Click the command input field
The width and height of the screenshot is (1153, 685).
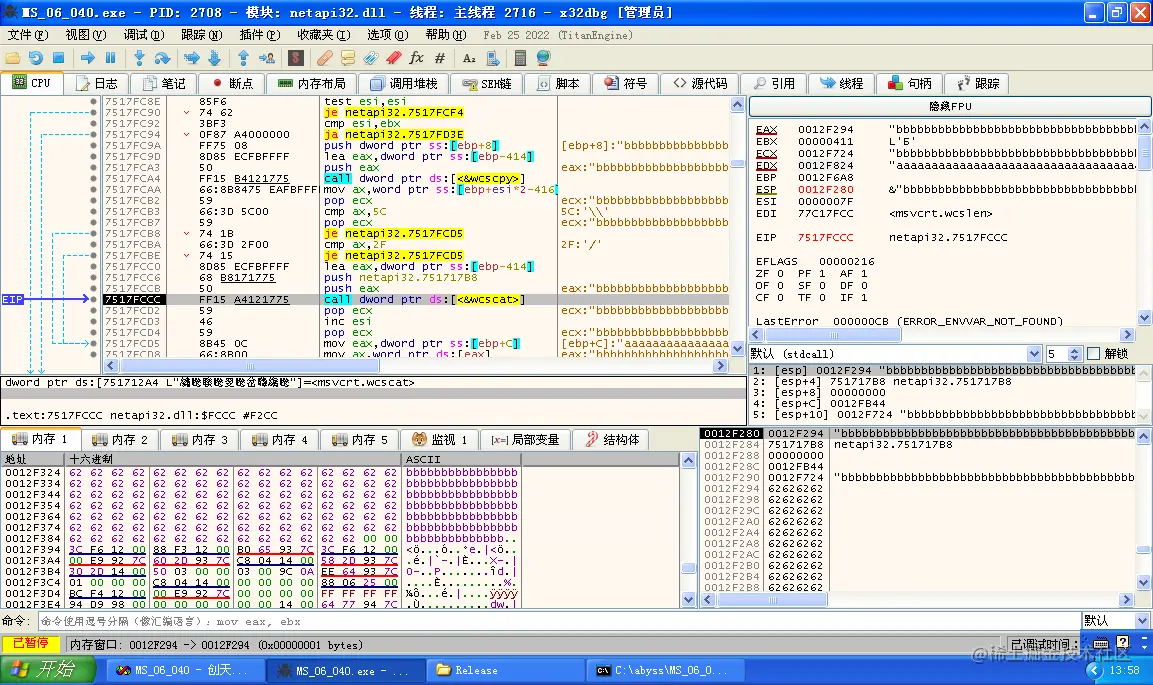click(559, 621)
